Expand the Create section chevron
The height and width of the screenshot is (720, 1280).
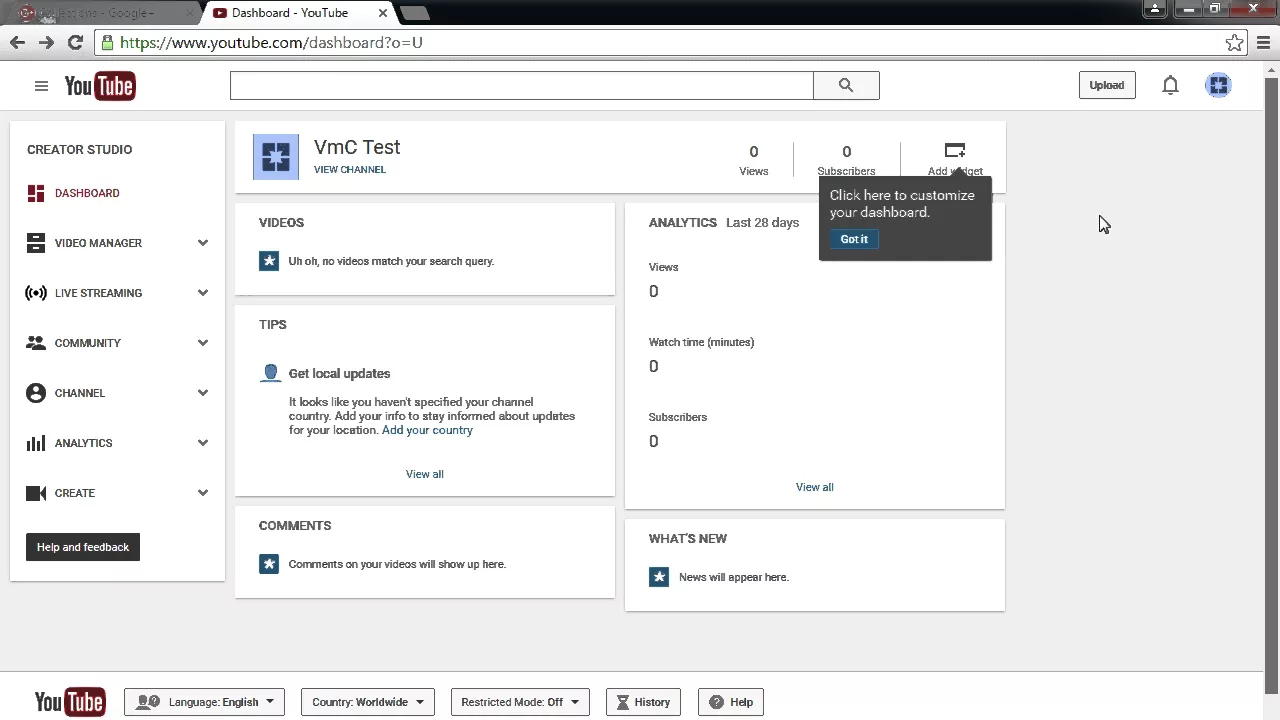click(203, 493)
